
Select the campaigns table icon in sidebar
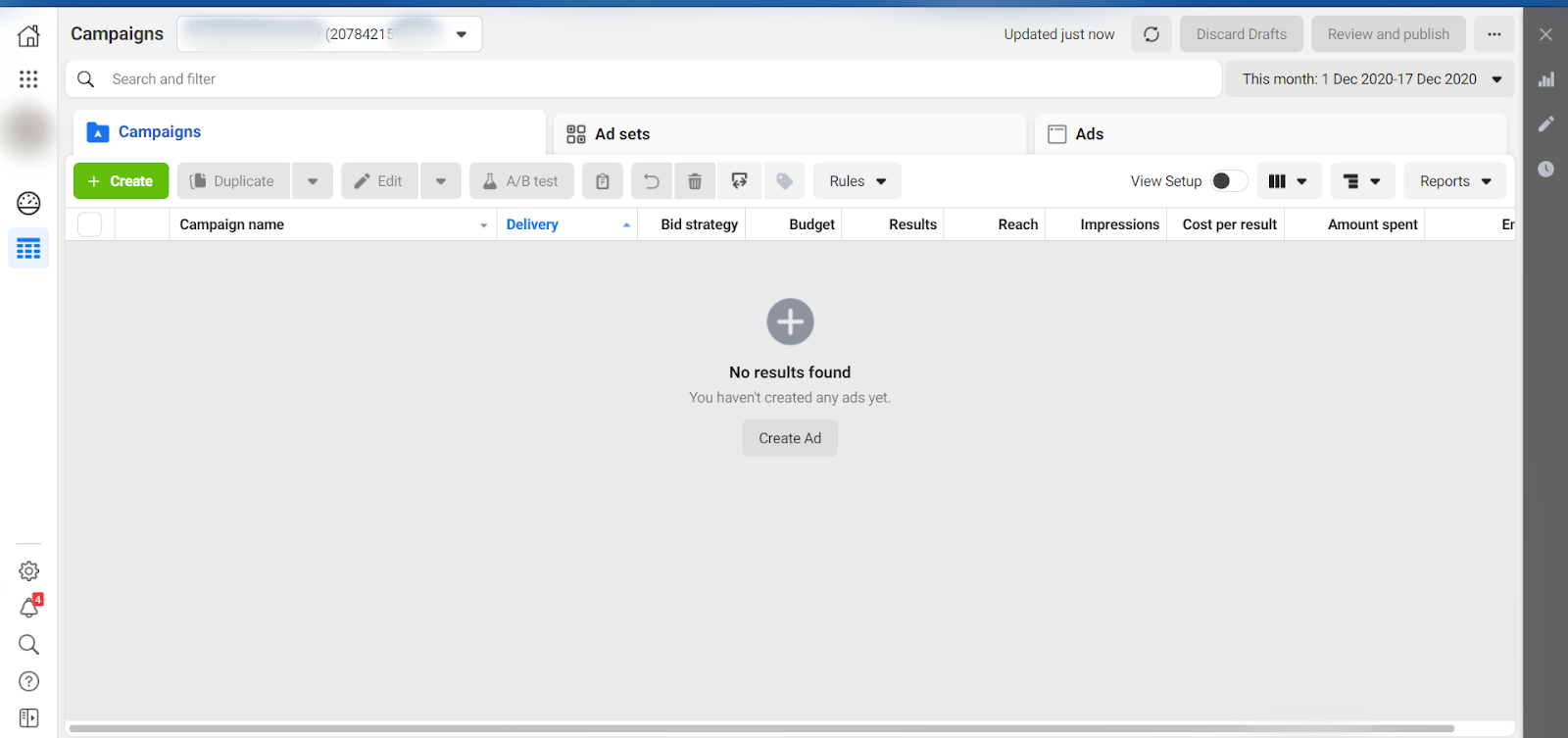[x=28, y=249]
